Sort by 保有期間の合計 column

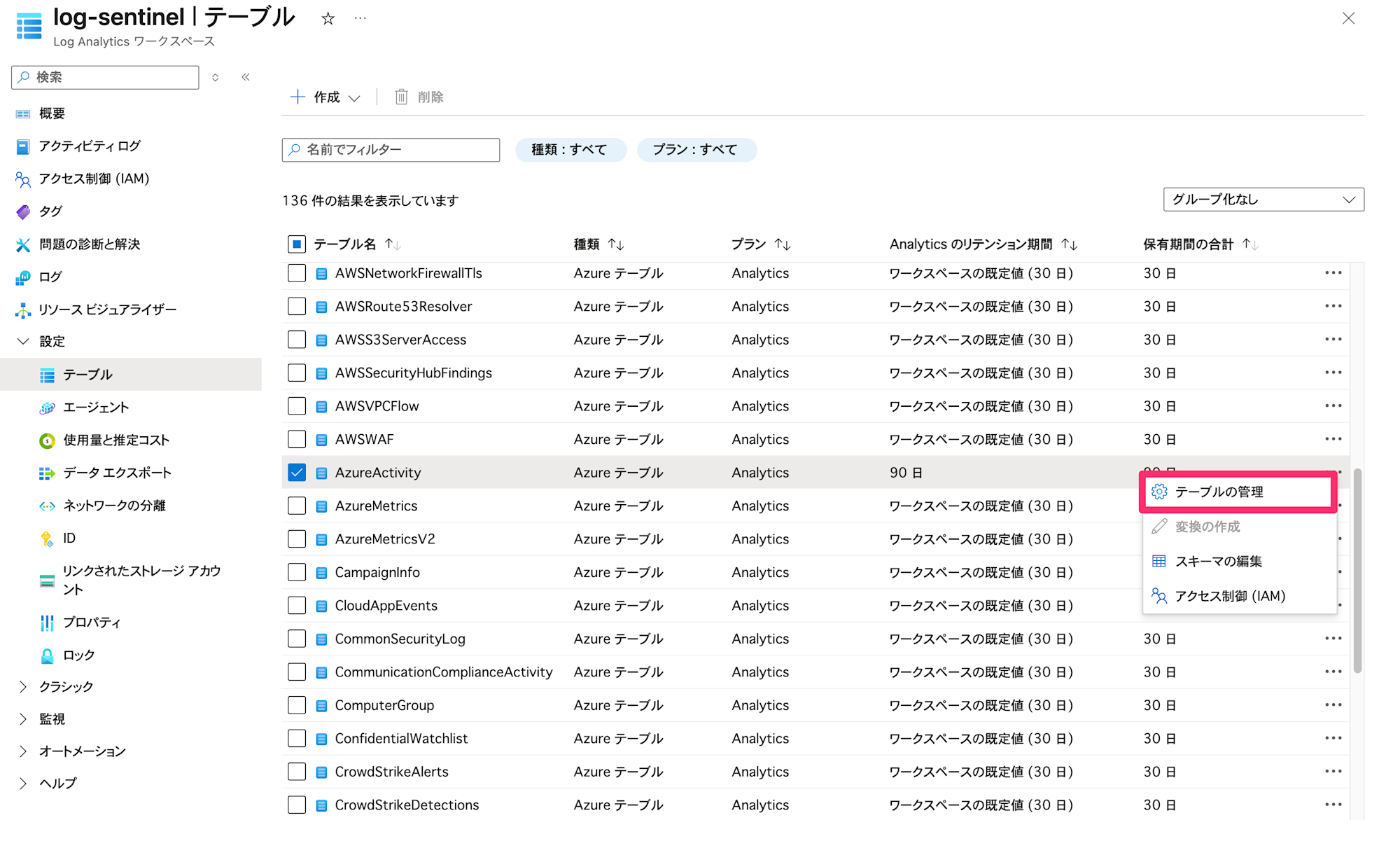(x=1200, y=244)
